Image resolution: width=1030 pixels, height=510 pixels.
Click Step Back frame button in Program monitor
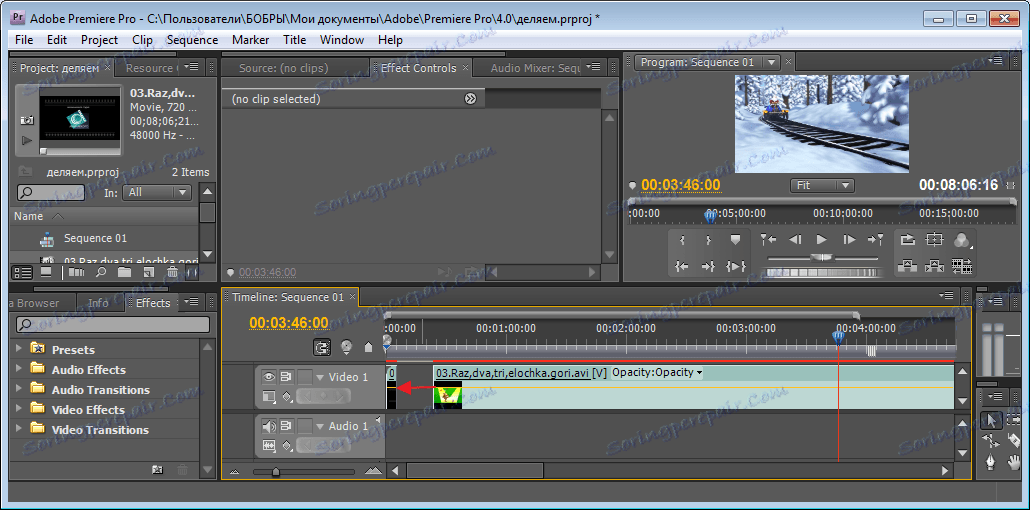(796, 240)
